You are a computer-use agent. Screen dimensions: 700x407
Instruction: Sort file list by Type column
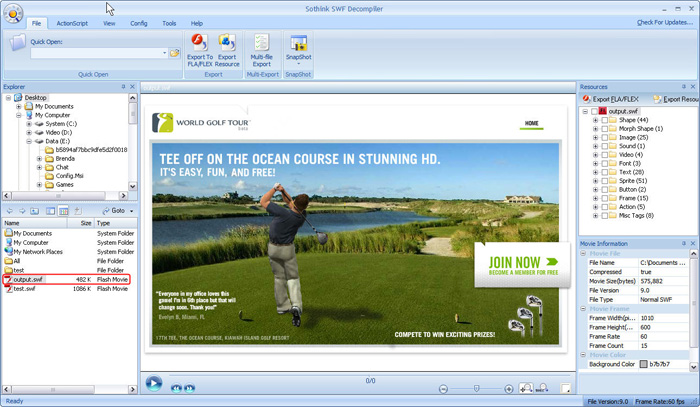point(115,223)
